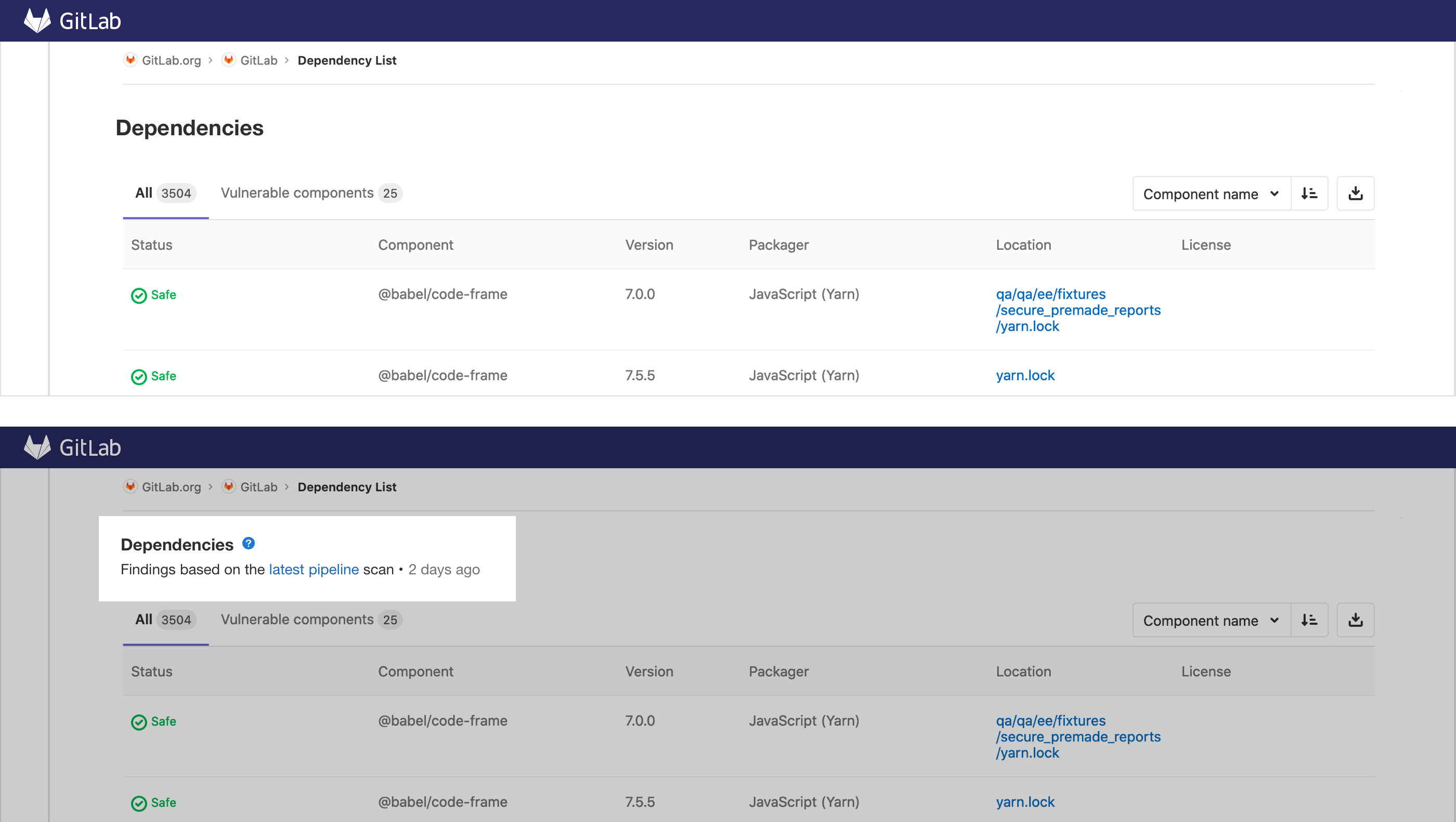This screenshot has height=822, width=1456.
Task: Toggle sort direction icon in the upper mockup
Action: 1309,194
